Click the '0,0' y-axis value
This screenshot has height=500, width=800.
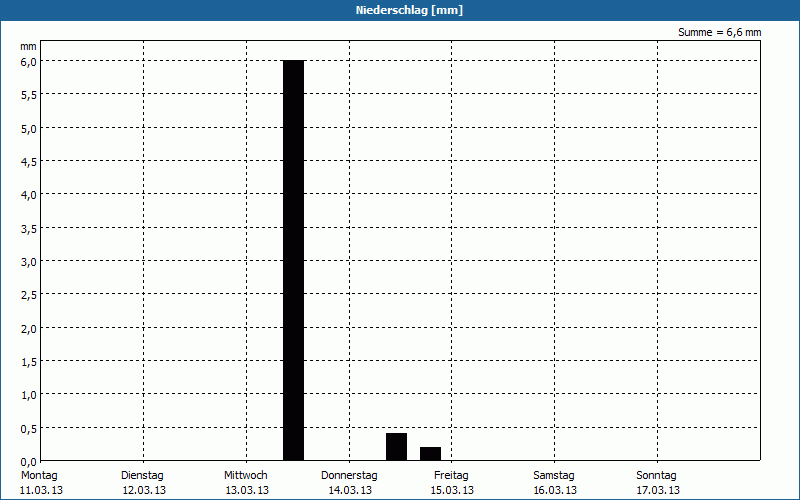pos(29,462)
